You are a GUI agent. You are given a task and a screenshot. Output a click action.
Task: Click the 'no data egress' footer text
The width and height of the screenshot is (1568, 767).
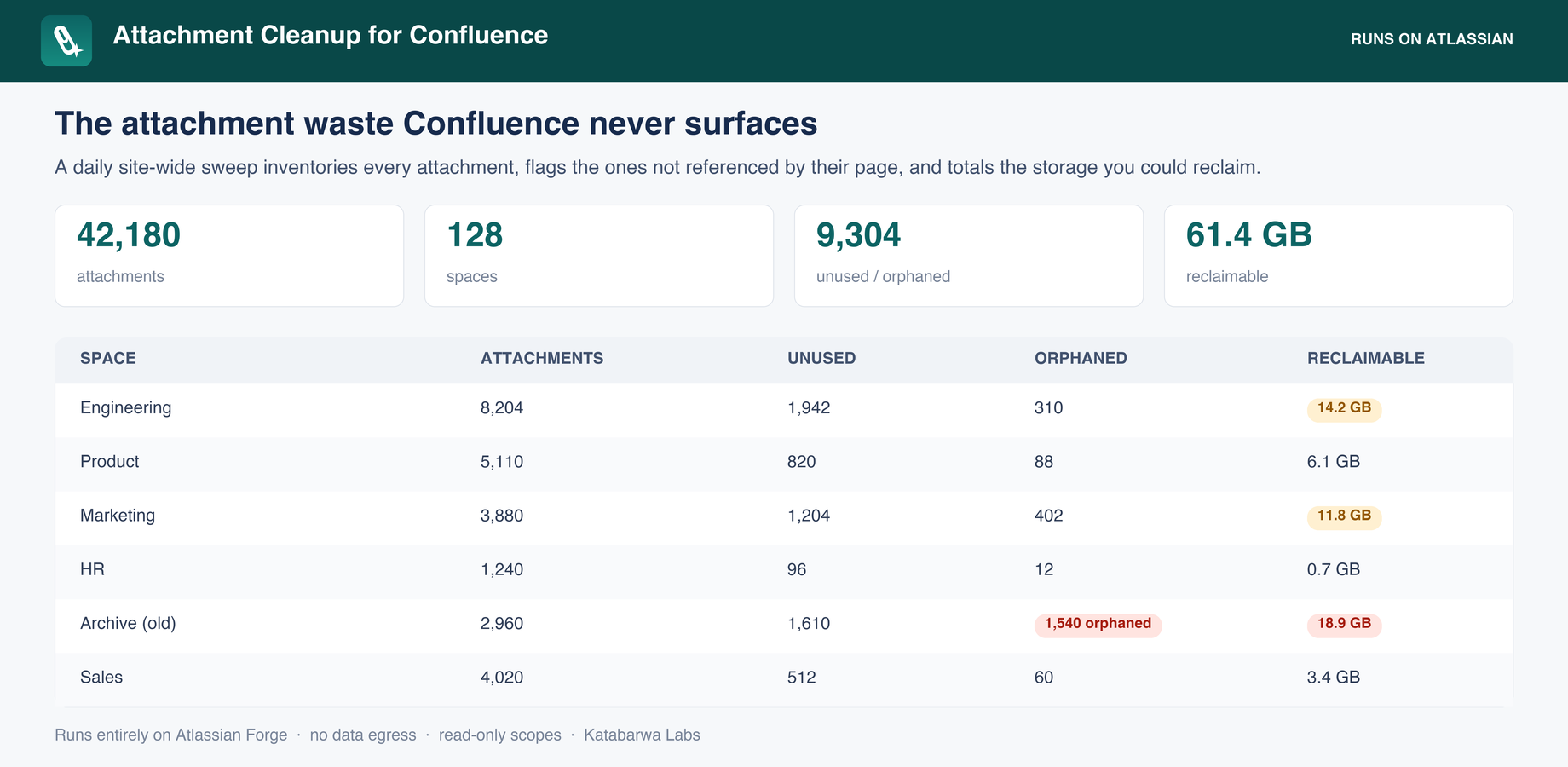(363, 735)
